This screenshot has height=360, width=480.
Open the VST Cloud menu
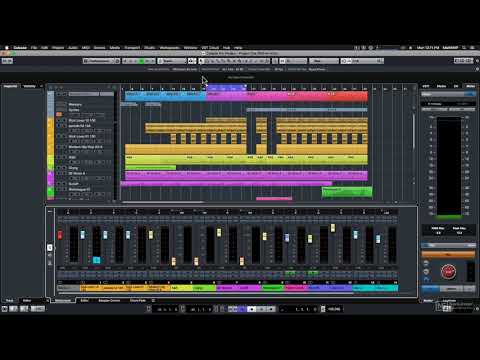[x=210, y=48]
